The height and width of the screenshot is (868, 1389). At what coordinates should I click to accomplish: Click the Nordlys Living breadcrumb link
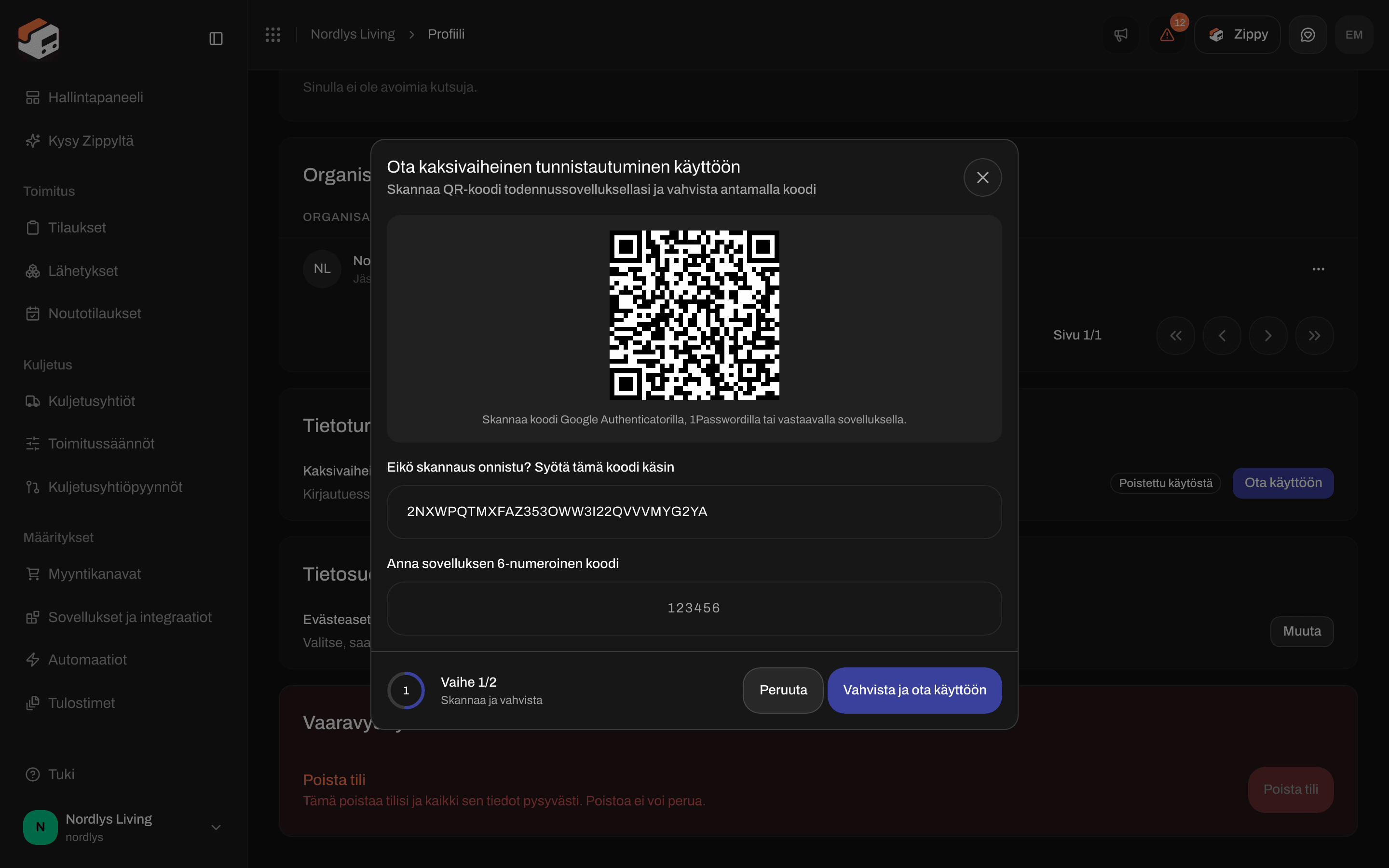pos(353,34)
